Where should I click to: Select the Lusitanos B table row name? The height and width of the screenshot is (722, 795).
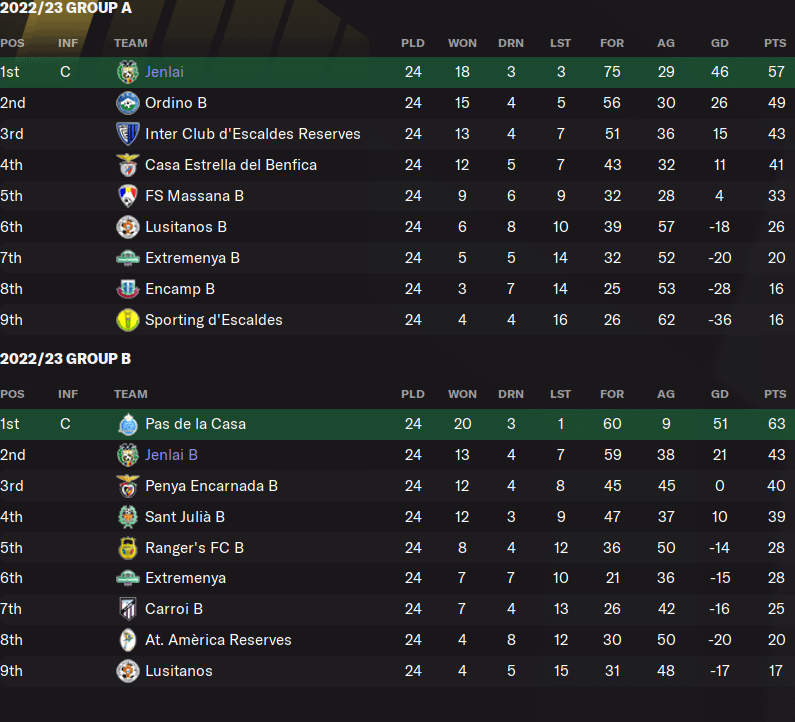185,227
